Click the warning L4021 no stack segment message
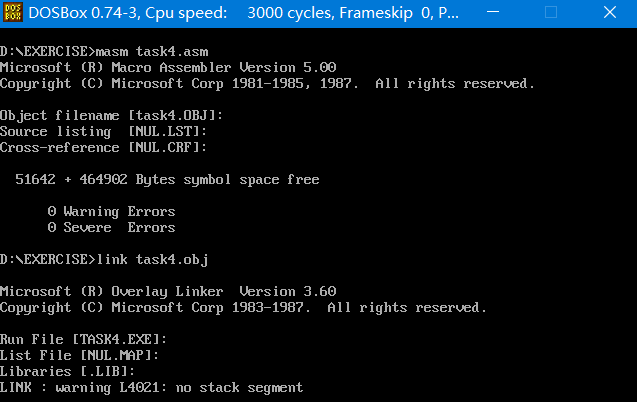The width and height of the screenshot is (637, 402). [x=151, y=387]
